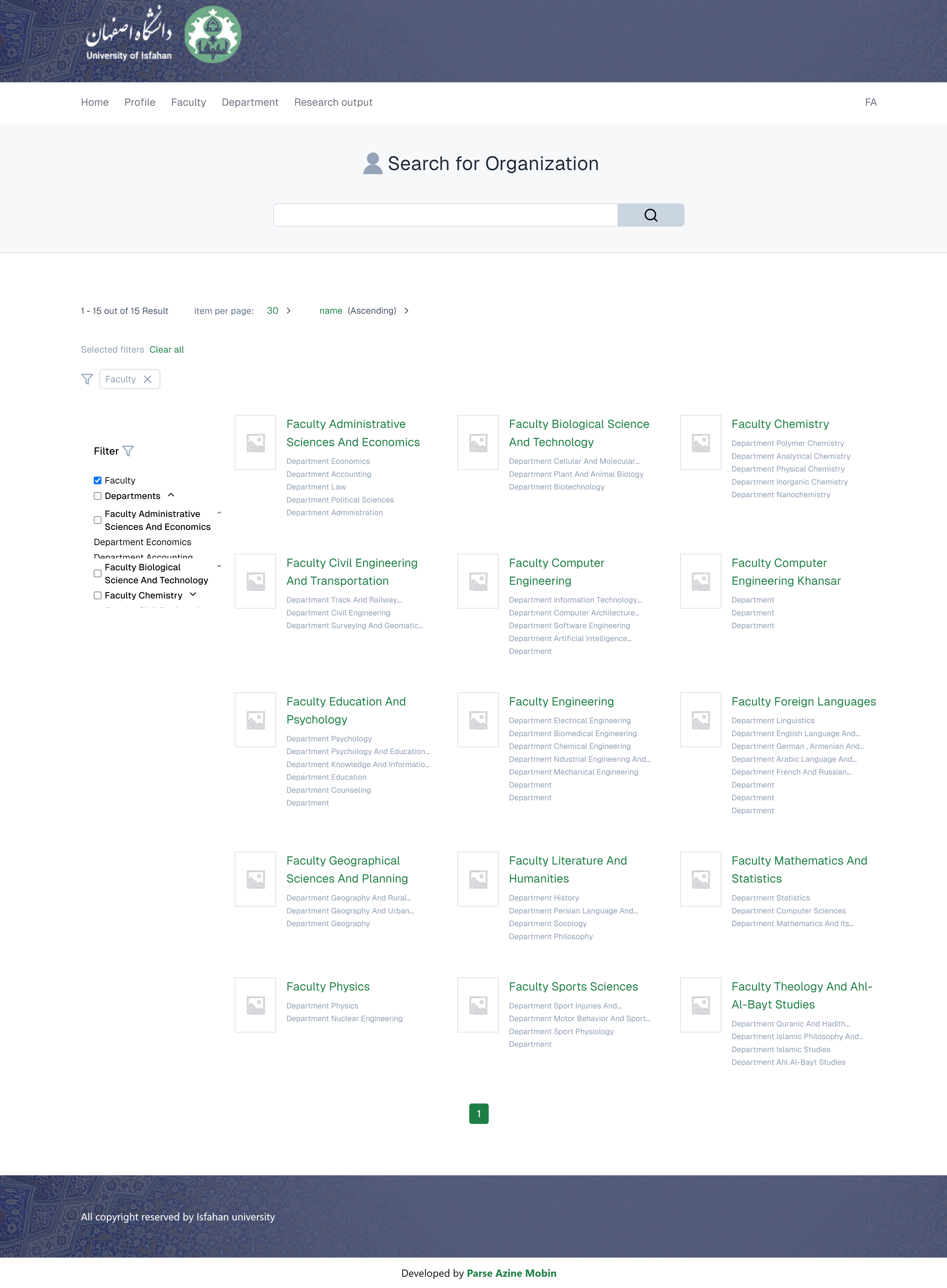Open the Faculty menu item
The height and width of the screenshot is (1288, 947).
pyautogui.click(x=189, y=102)
